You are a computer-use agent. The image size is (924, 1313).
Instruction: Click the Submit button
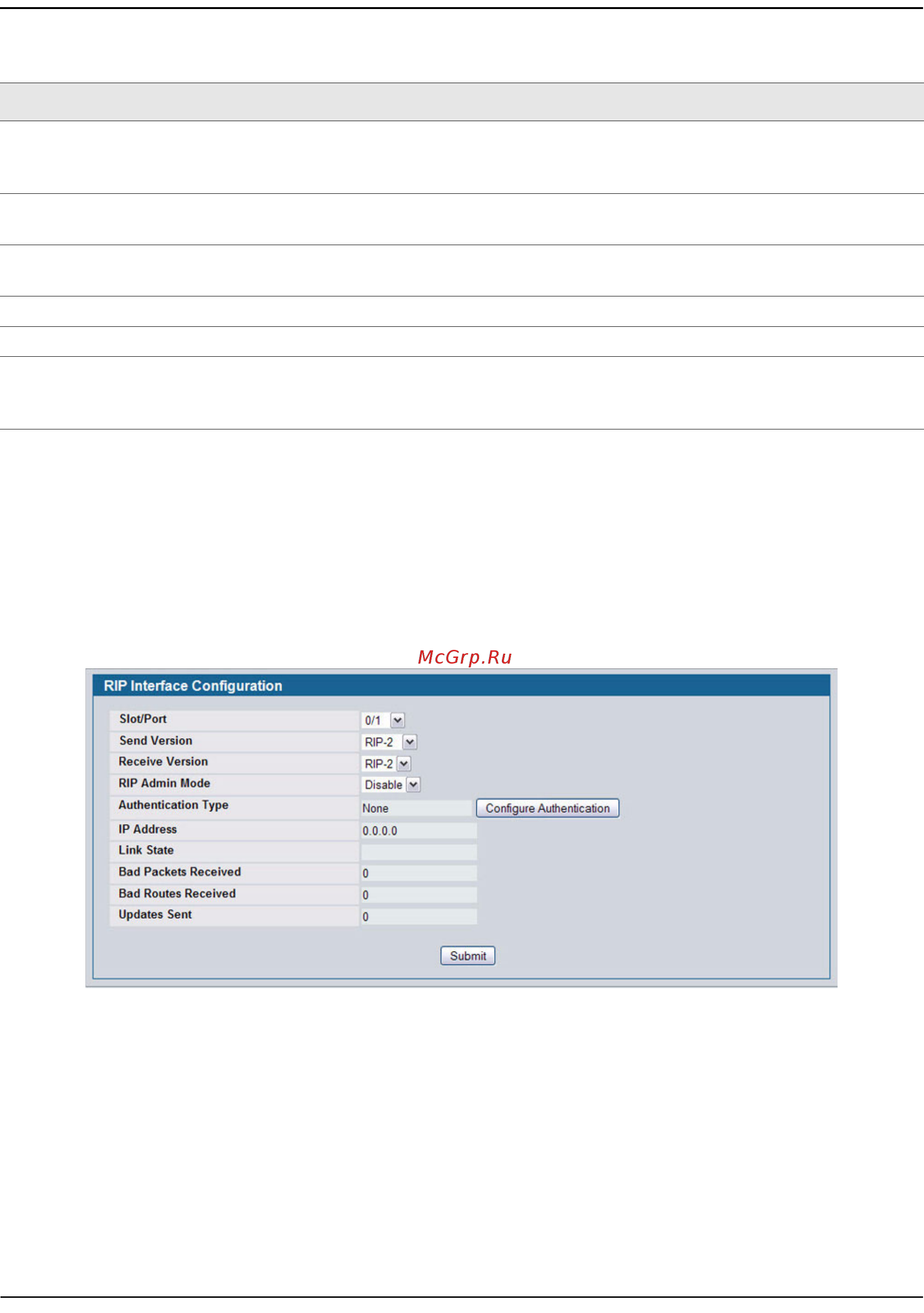[x=467, y=956]
